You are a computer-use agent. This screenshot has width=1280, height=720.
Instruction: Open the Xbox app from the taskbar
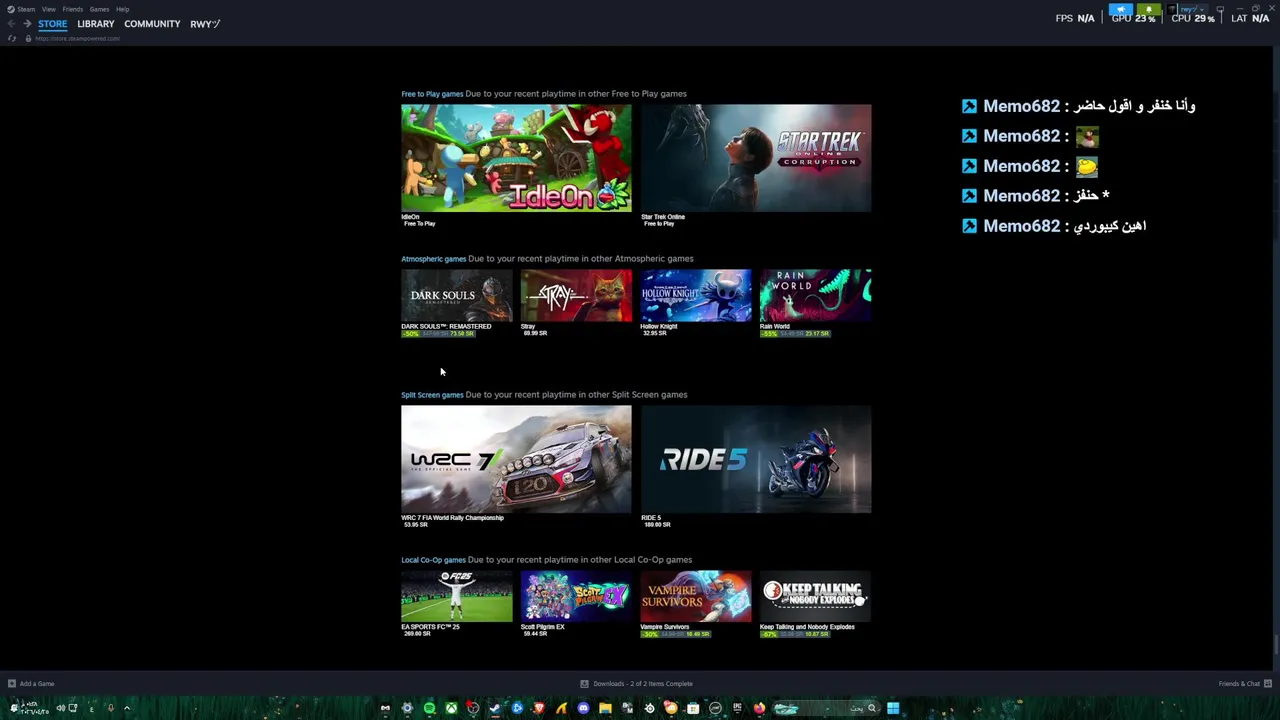pos(451,708)
